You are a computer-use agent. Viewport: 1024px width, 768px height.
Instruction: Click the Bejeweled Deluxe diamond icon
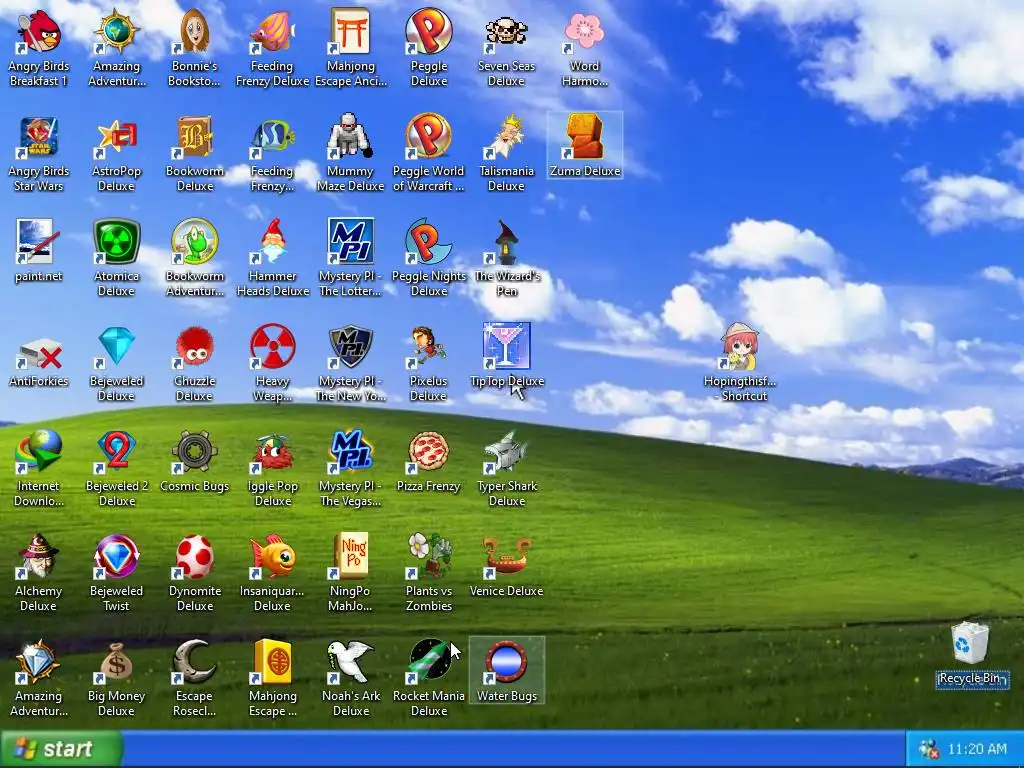pos(116,347)
